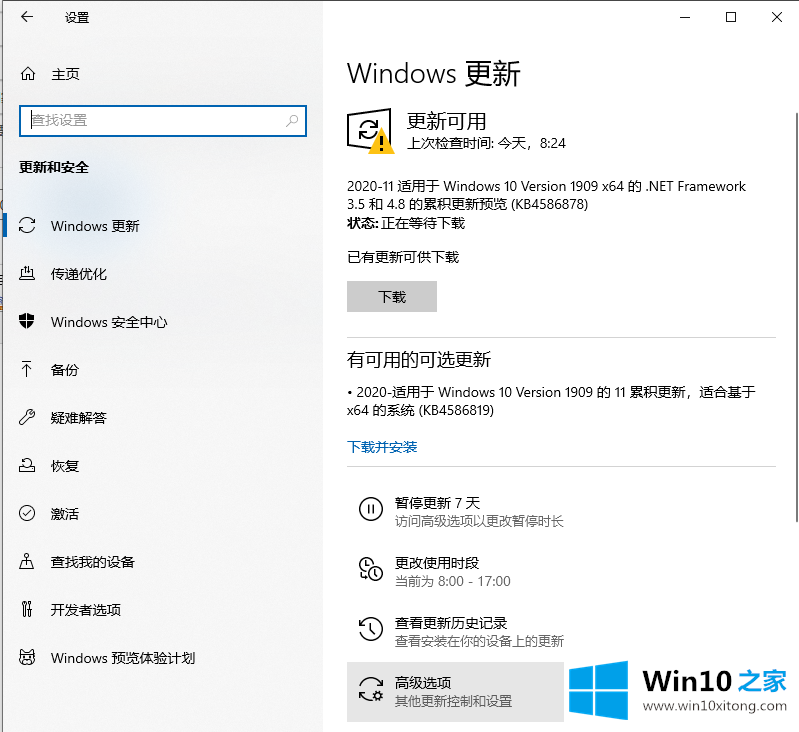
Task: Click the 开发者选项 tools icon
Action: 26,609
